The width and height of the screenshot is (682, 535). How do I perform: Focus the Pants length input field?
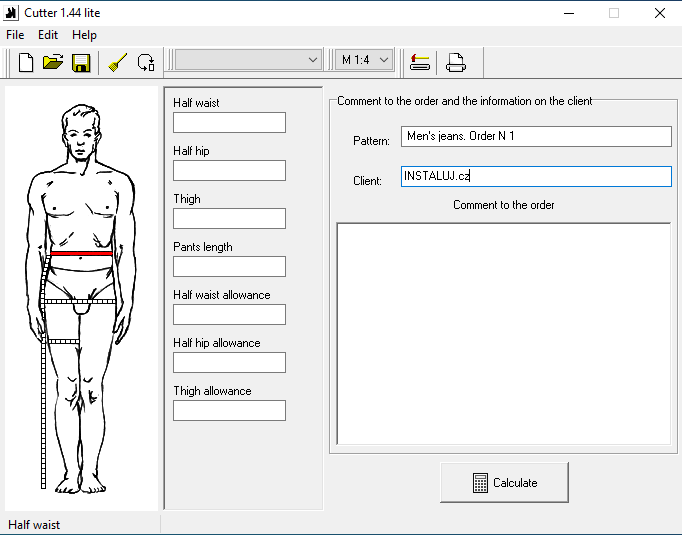click(x=229, y=267)
